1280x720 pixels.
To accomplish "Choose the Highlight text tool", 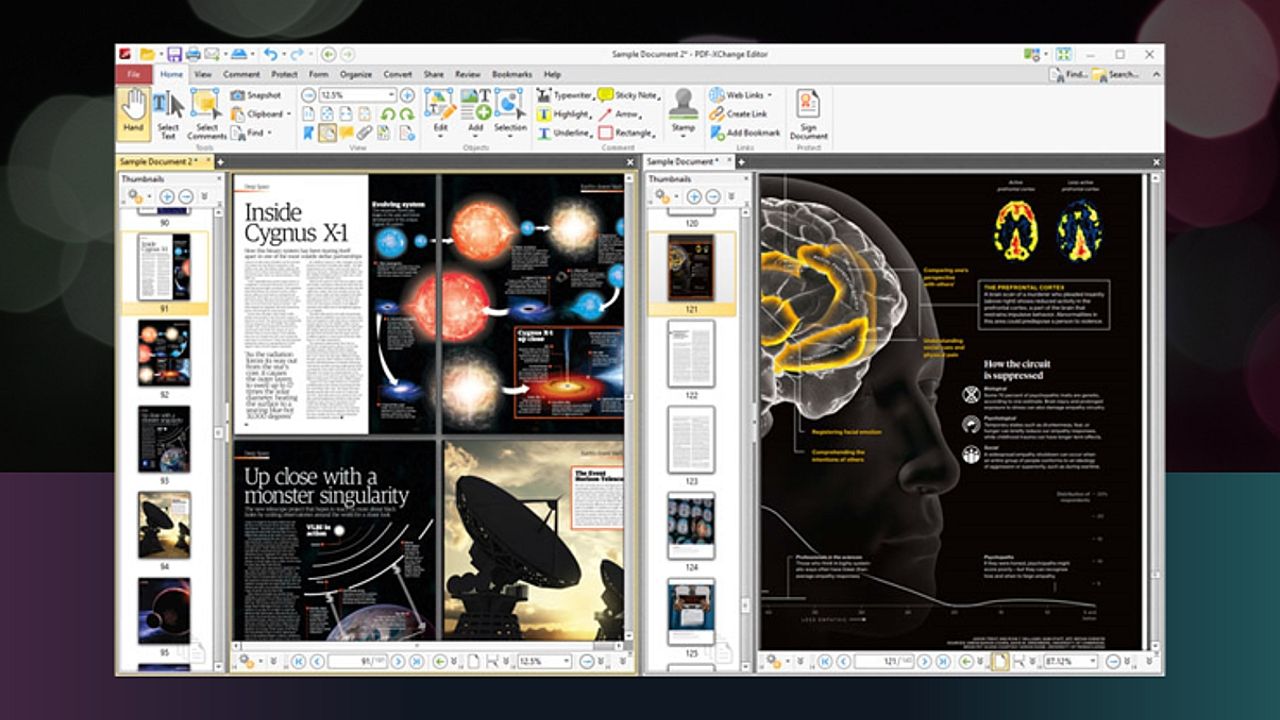I will 564,114.
